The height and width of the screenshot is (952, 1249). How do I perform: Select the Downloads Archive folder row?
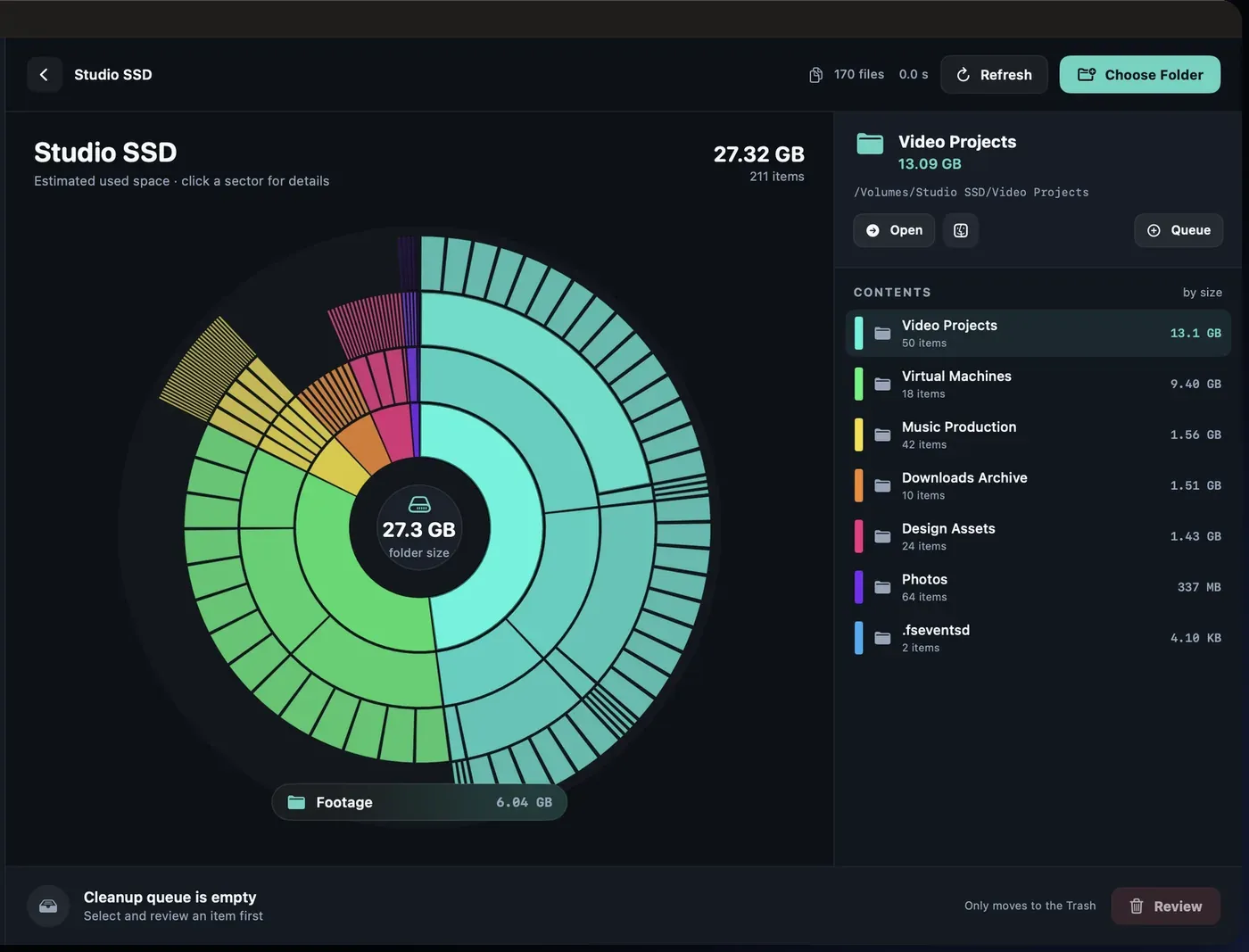point(1038,485)
